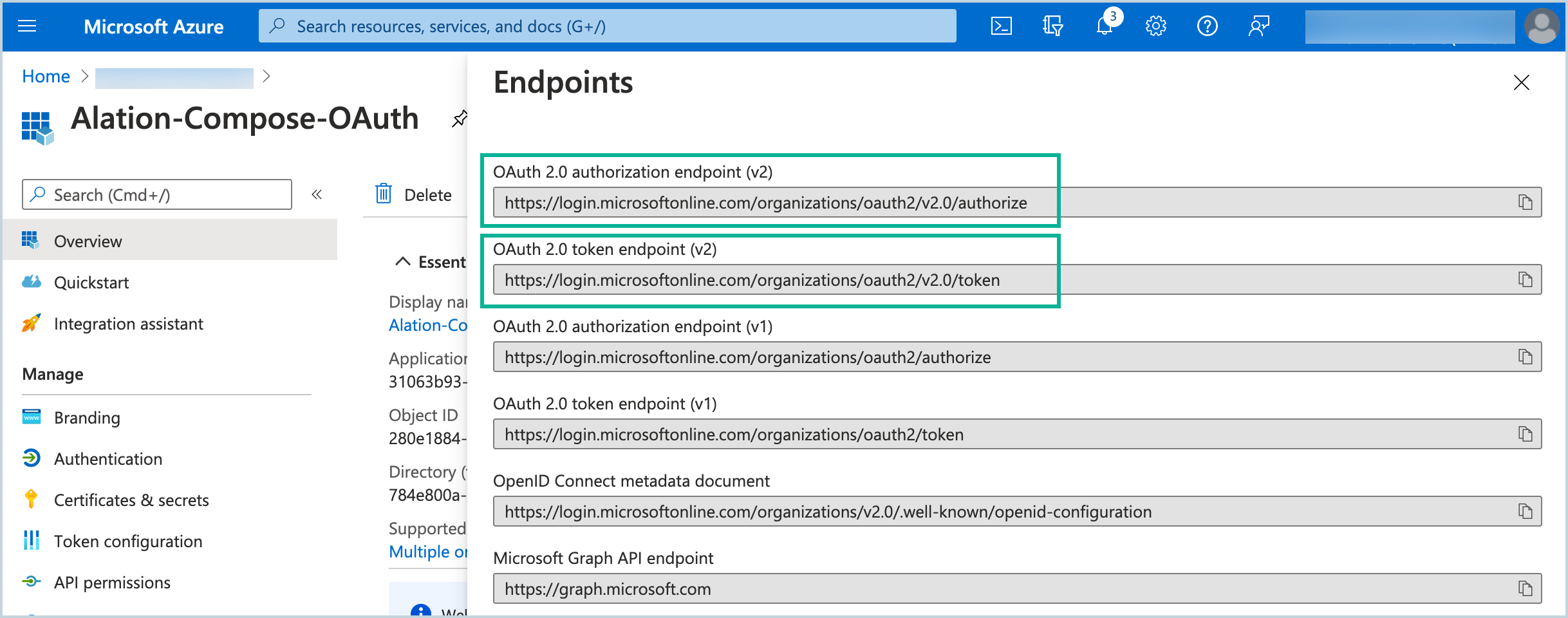This screenshot has width=1568, height=618.
Task: Select the v1 authorization endpoint URL field
Action: point(1017,357)
